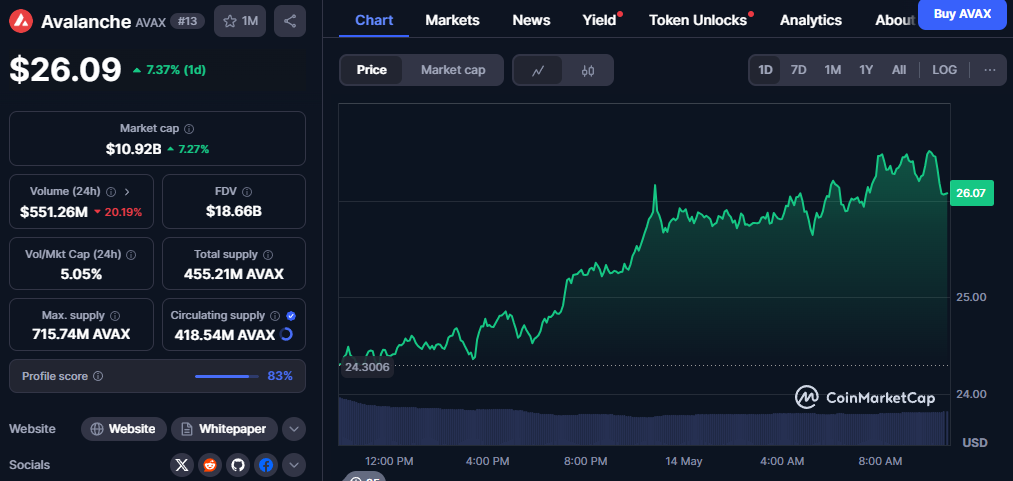Click the $18.66B FDV value
Image resolution: width=1013 pixels, height=481 pixels.
[x=234, y=211]
